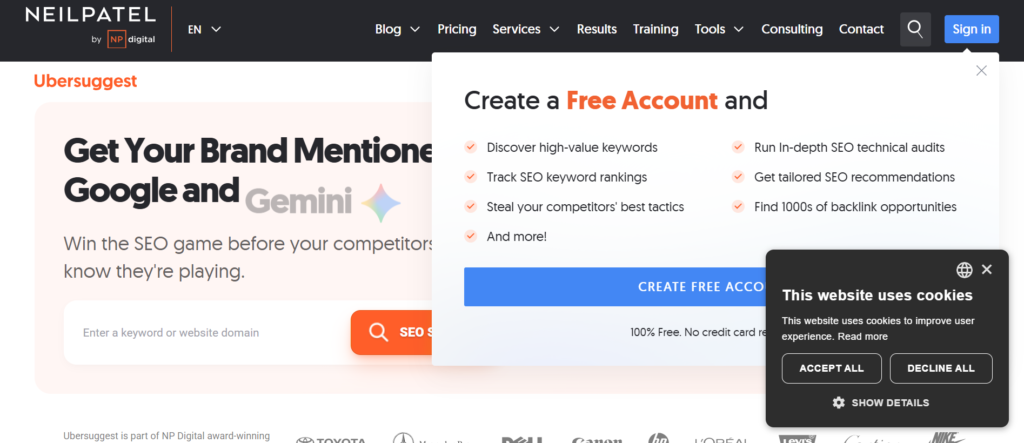Click the gear icon beside Show Details
Image resolution: width=1024 pixels, height=443 pixels.
839,403
